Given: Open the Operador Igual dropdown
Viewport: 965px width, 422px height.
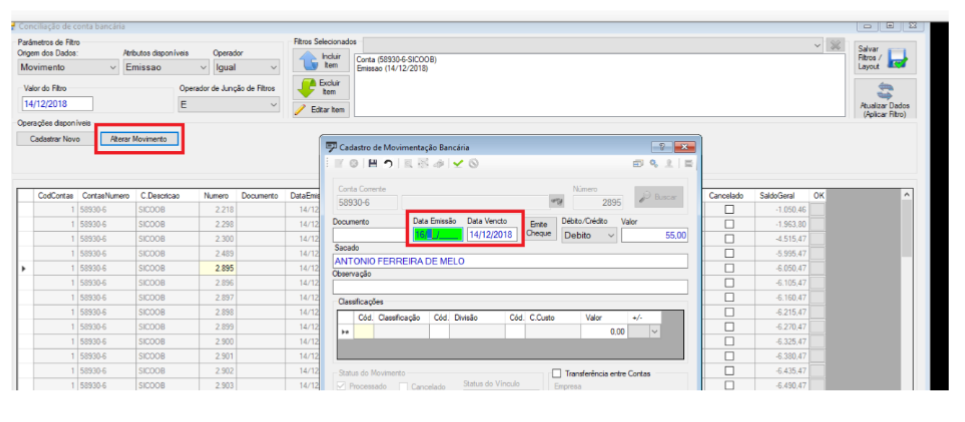Looking at the screenshot, I should point(246,67).
